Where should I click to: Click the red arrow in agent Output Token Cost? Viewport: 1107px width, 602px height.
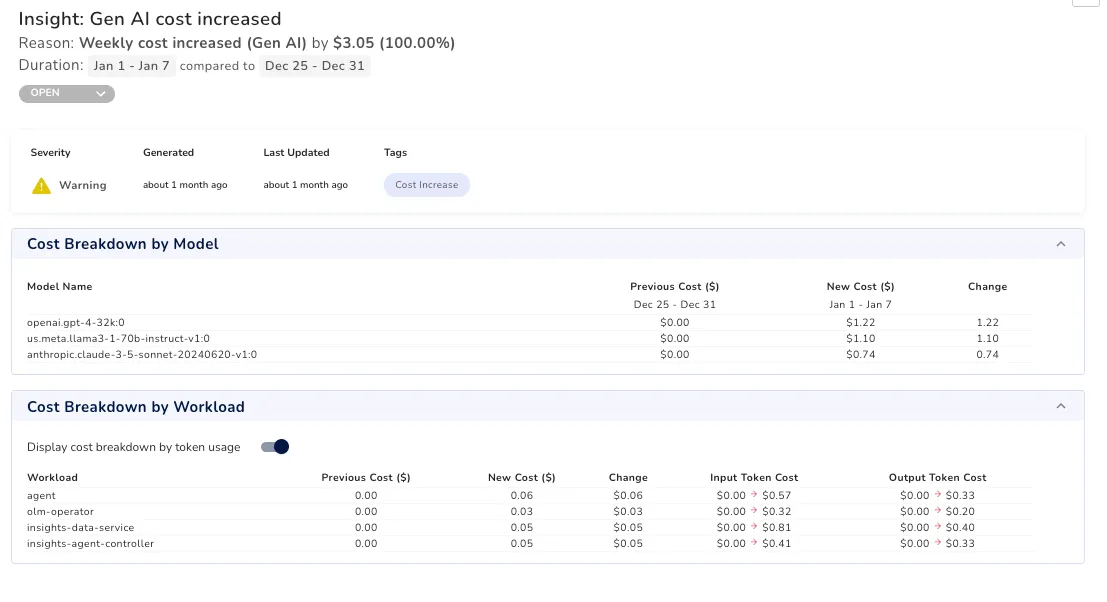coord(938,495)
